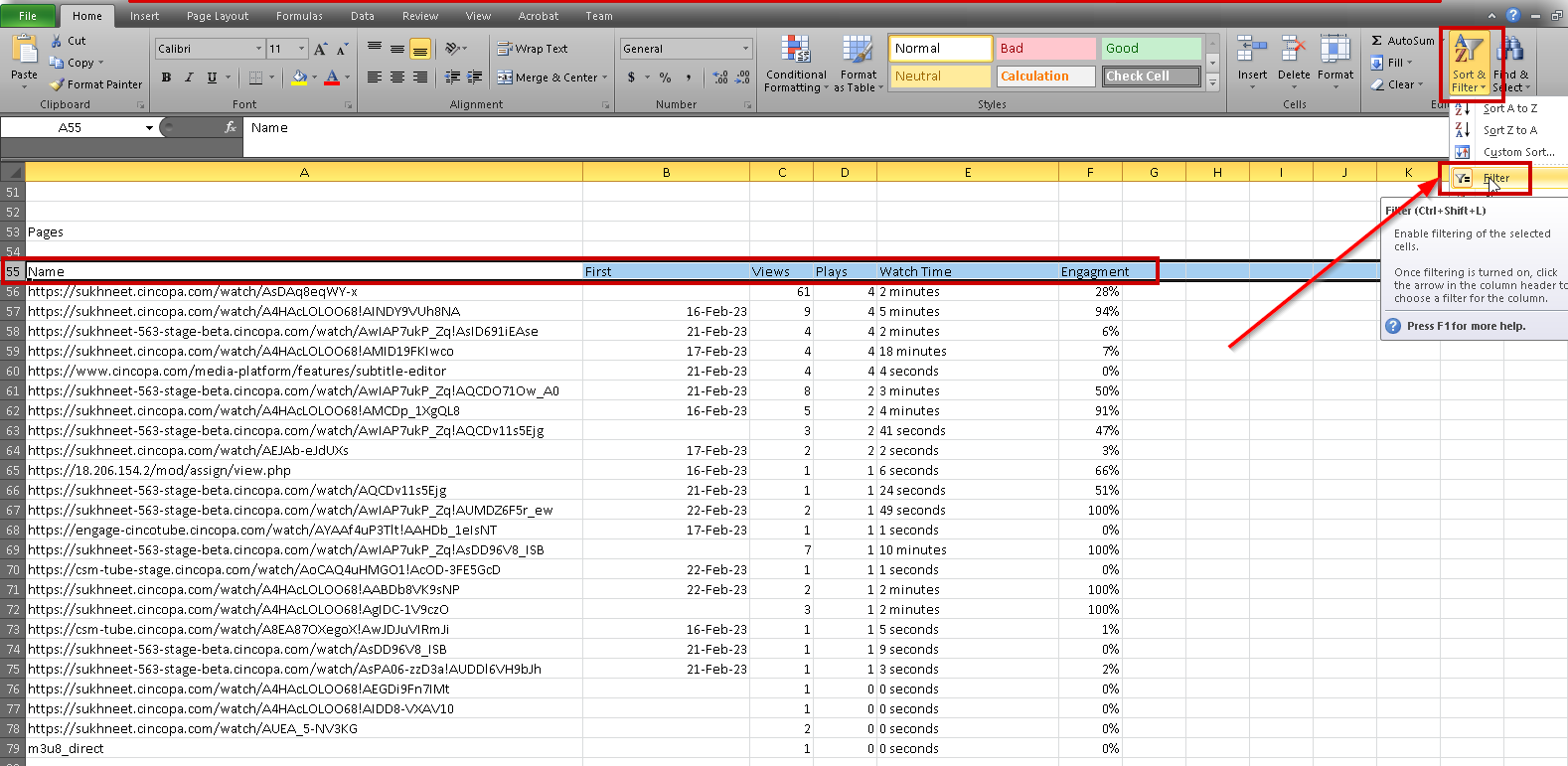Click the Insert Function fx icon

(x=231, y=127)
